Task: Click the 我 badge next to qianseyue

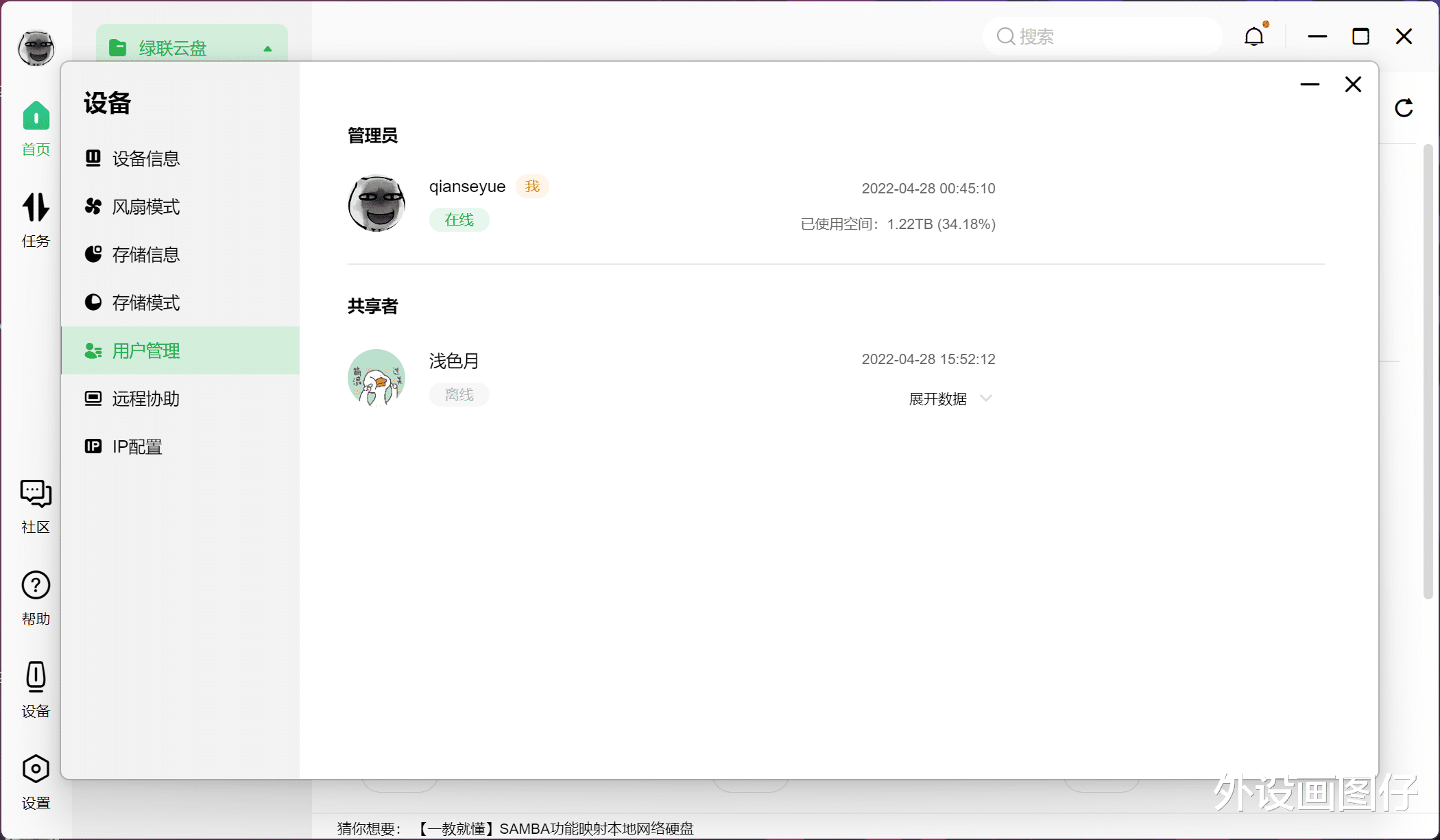Action: [532, 186]
